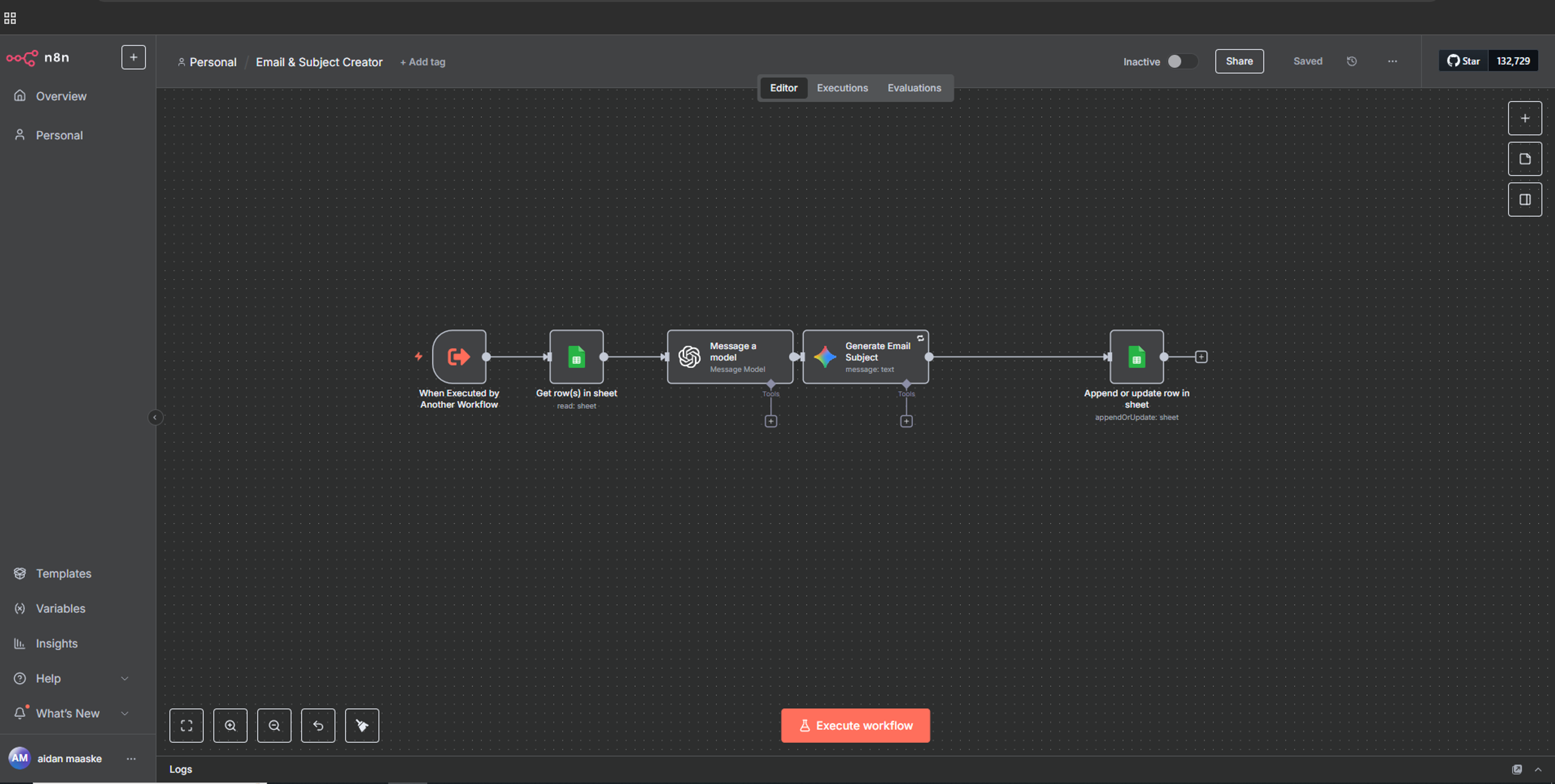Select the When Executed by Another Workflow node
This screenshot has width=1555, height=784.
point(459,357)
